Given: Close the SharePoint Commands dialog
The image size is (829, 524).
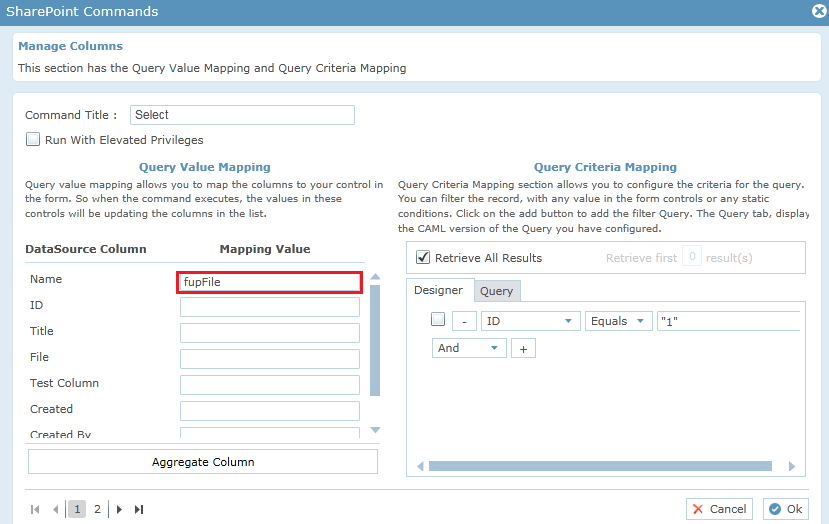Looking at the screenshot, I should (x=819, y=11).
